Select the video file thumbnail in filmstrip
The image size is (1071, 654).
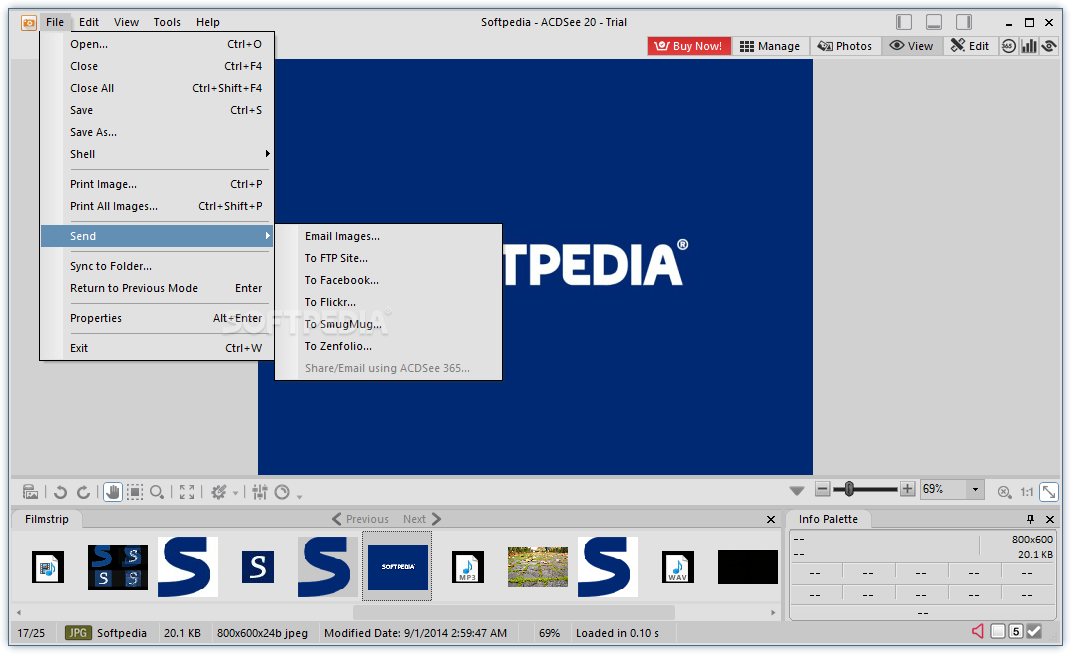48,567
